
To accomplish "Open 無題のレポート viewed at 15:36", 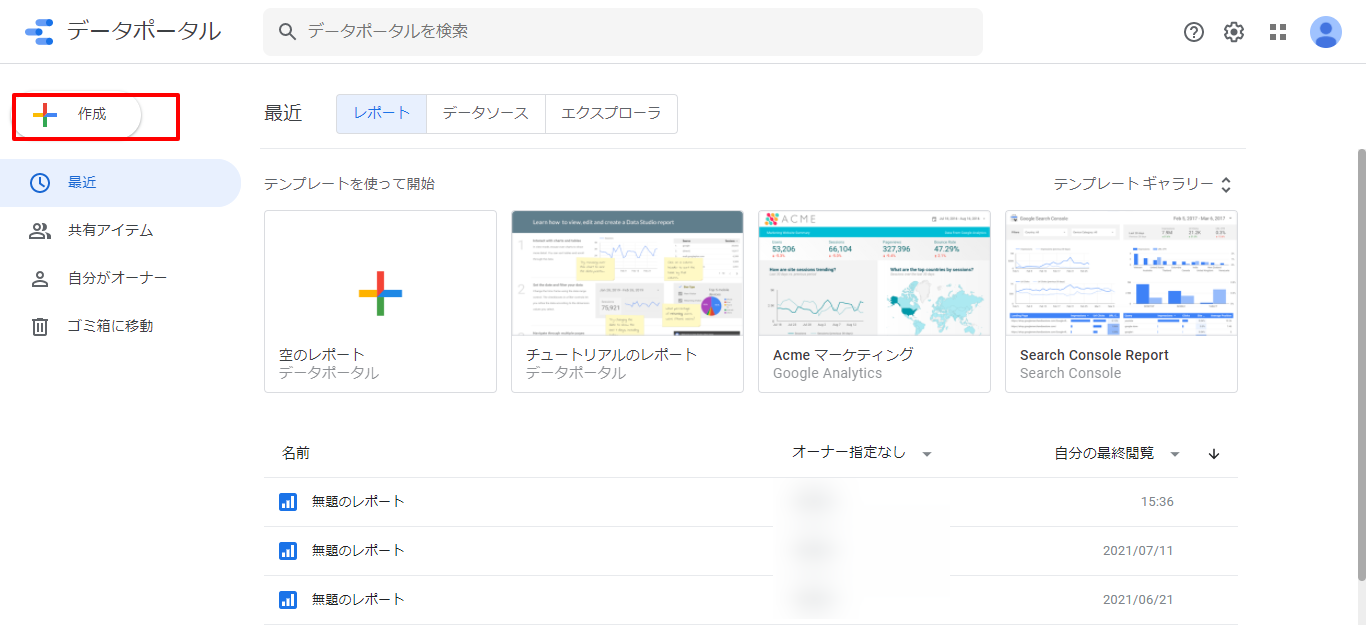I will pos(751,502).
